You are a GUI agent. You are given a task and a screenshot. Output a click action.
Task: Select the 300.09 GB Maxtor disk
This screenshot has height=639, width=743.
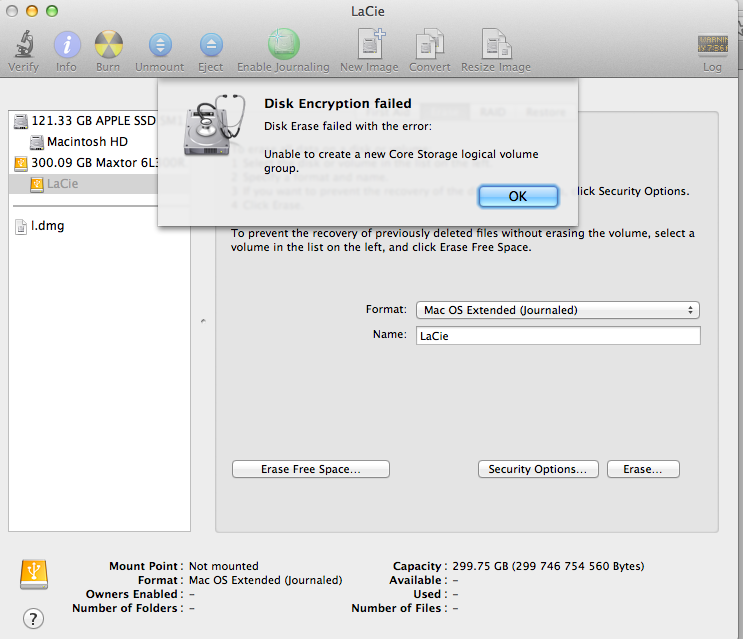pyautogui.click(x=84, y=162)
